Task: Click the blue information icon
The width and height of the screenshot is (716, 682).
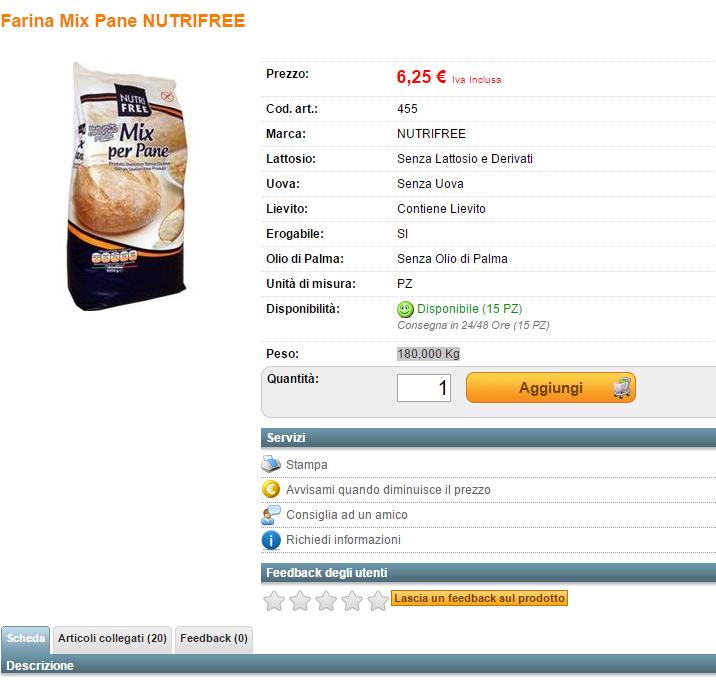Action: coord(271,540)
